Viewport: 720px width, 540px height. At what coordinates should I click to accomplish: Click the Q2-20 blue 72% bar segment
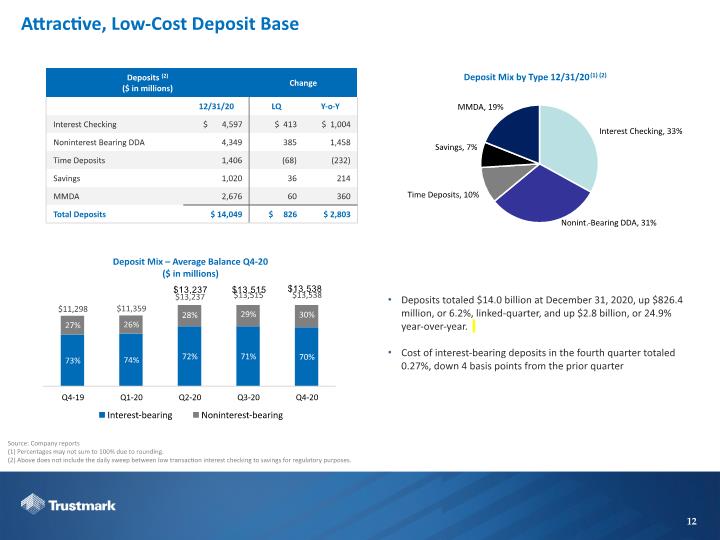click(190, 356)
